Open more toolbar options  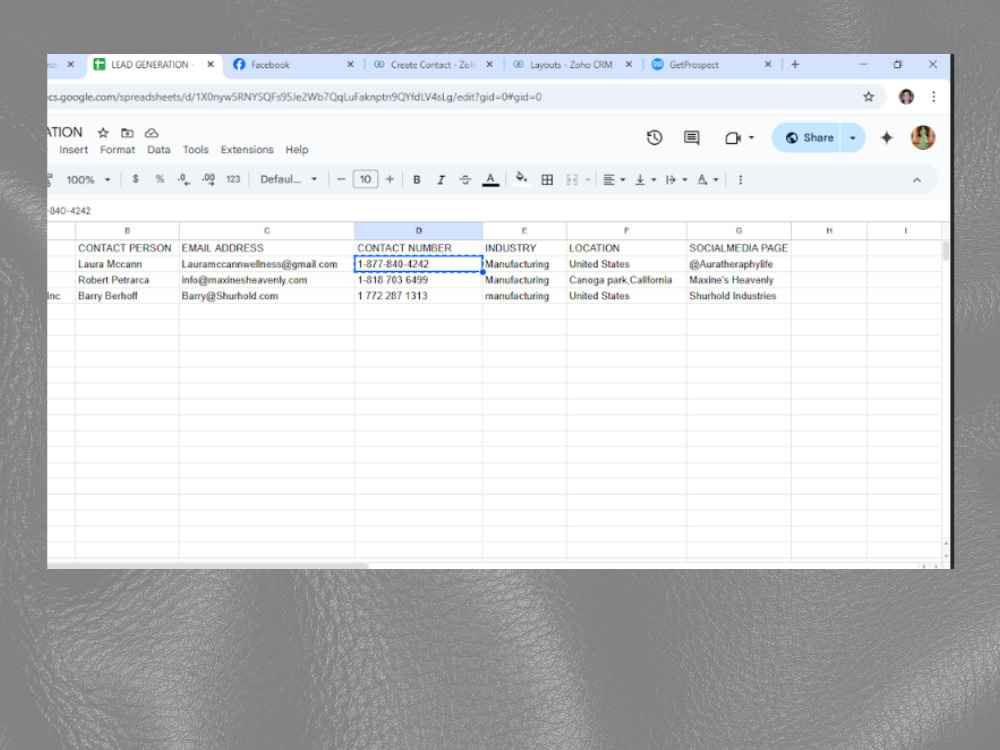click(740, 180)
